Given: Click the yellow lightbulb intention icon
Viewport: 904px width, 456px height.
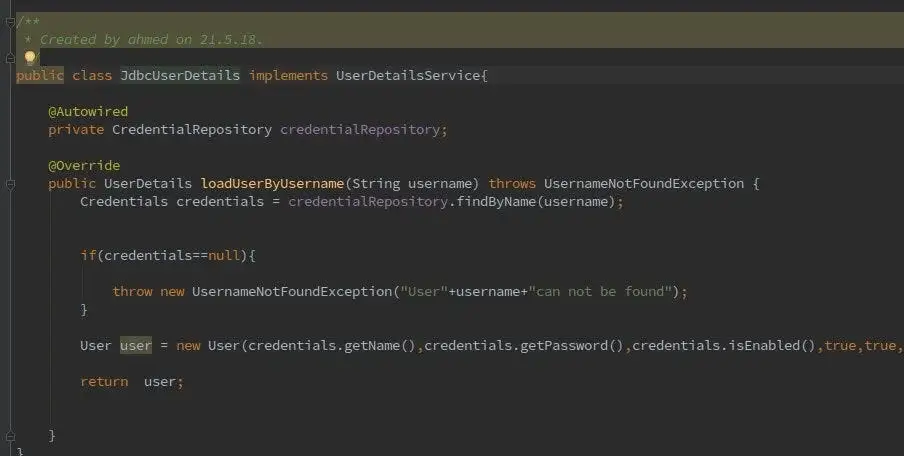Looking at the screenshot, I should (x=29, y=57).
